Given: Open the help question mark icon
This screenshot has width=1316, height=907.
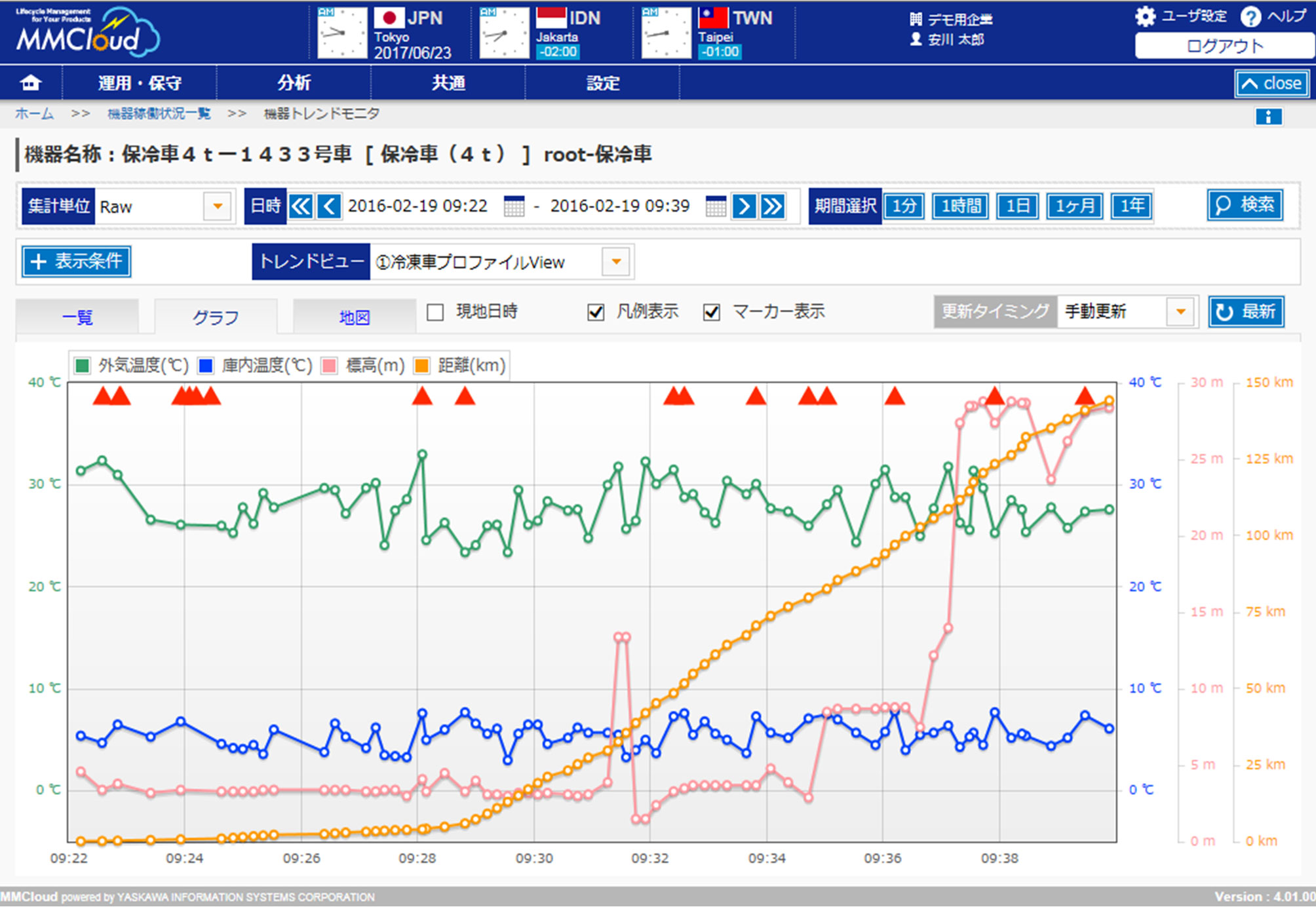Looking at the screenshot, I should click(x=1250, y=16).
